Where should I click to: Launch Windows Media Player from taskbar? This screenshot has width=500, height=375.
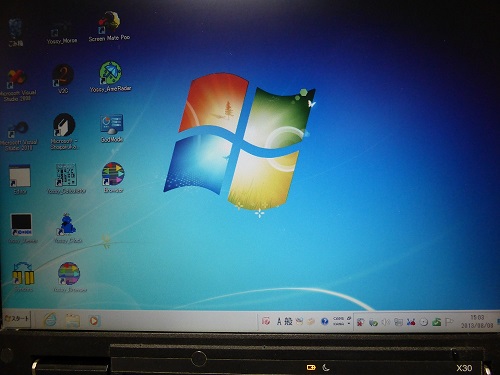[x=94, y=321]
